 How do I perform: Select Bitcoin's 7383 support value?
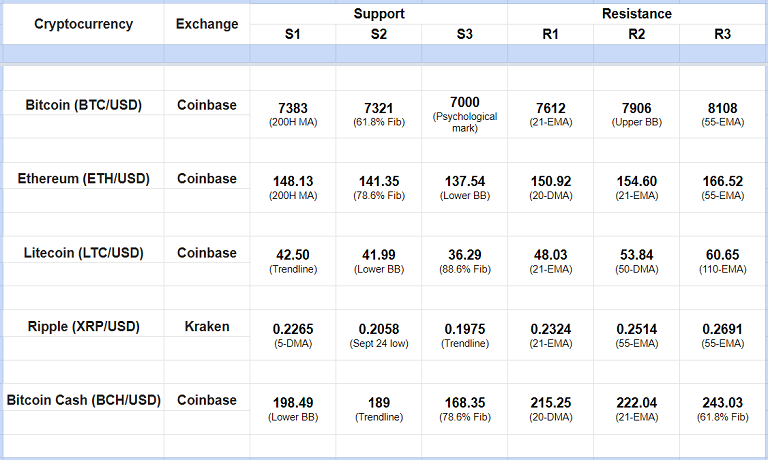pyautogui.click(x=292, y=107)
